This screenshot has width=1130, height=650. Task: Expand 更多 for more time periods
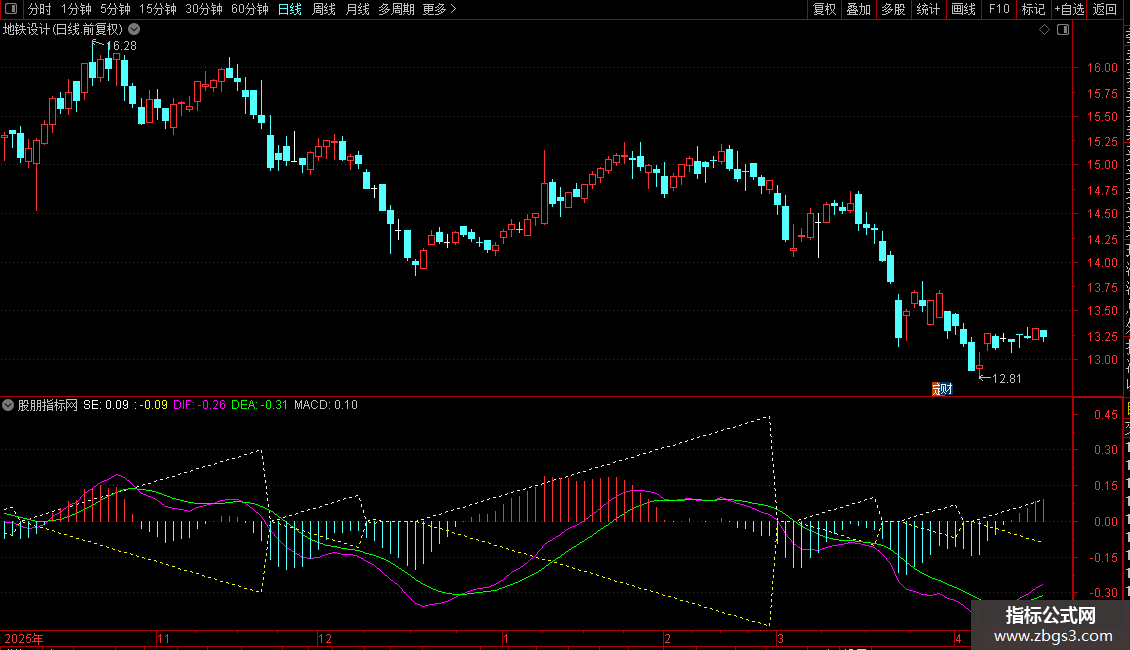pos(439,10)
